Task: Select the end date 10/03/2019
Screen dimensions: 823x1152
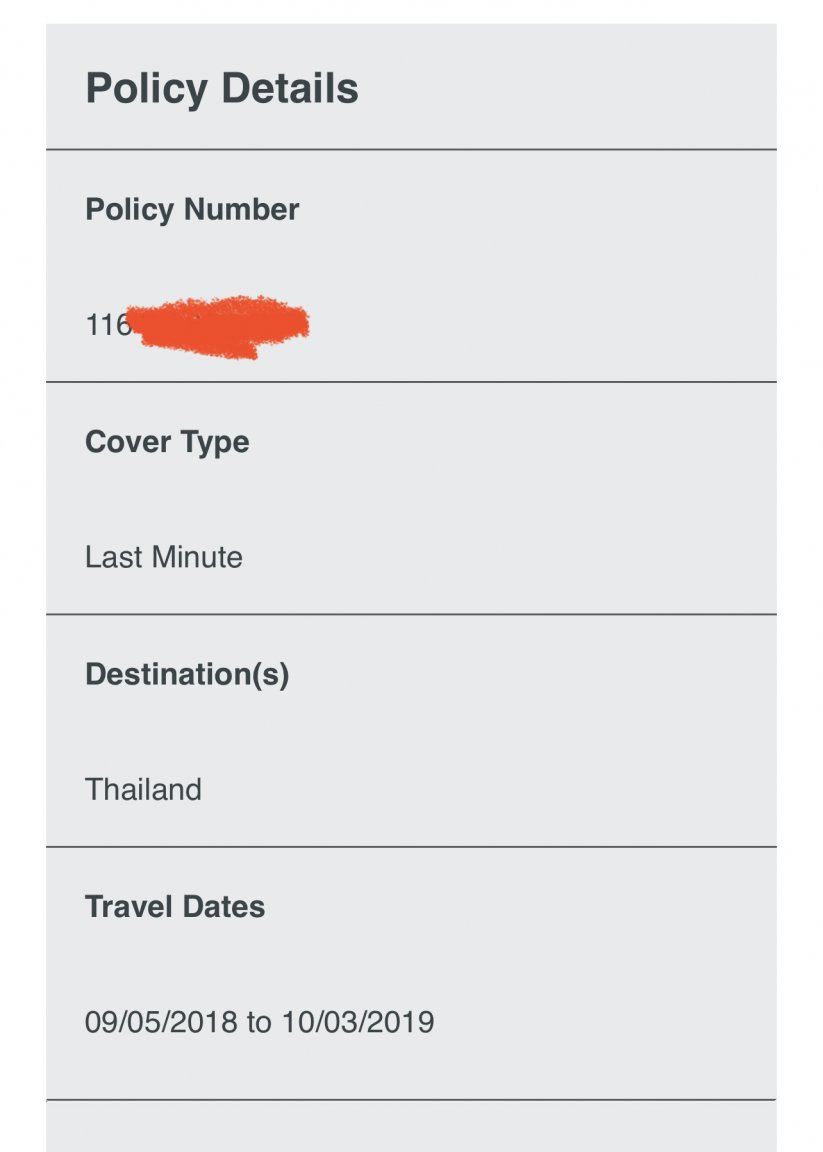Action: pos(358,1022)
